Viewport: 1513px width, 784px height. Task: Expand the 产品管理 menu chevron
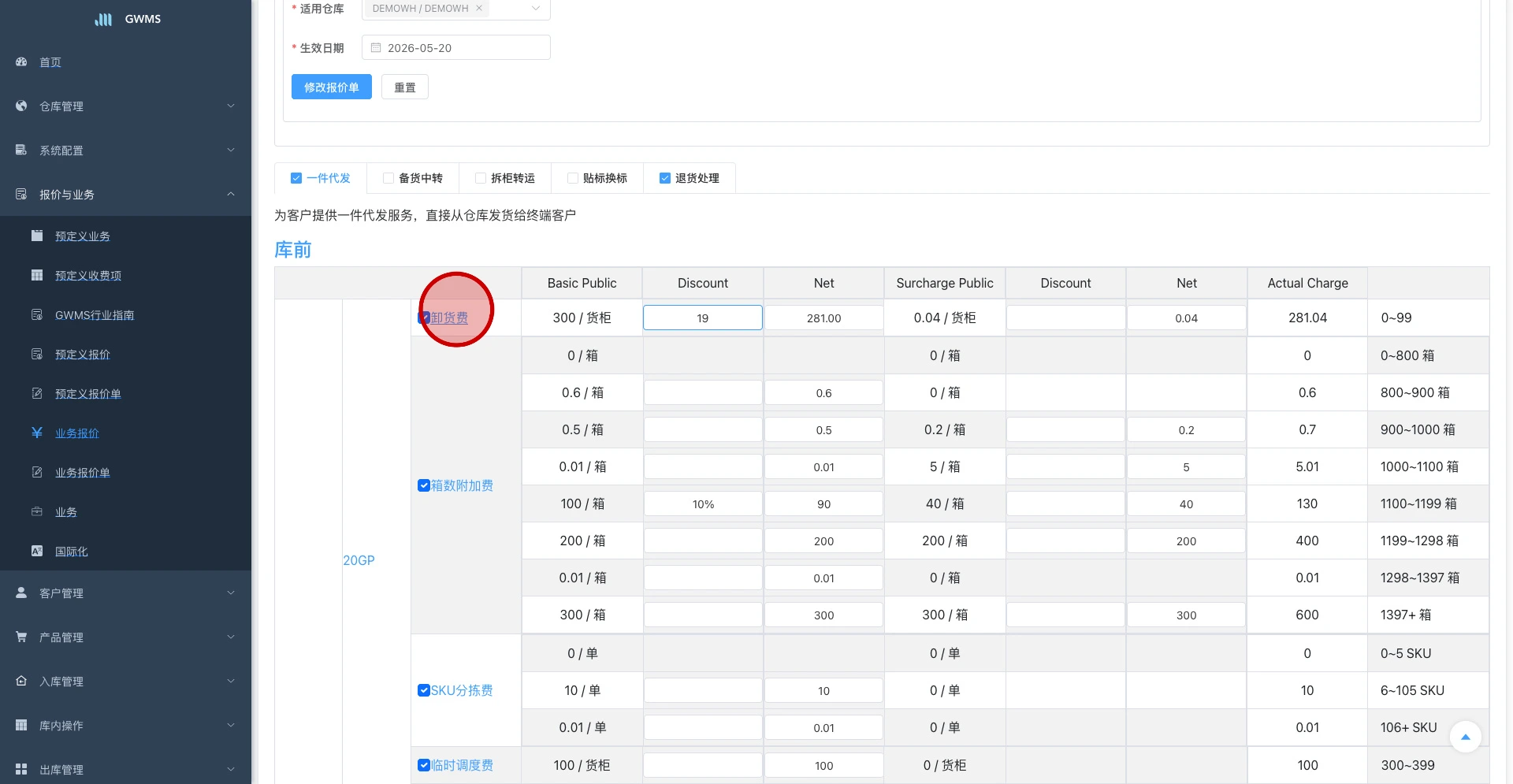(x=231, y=637)
